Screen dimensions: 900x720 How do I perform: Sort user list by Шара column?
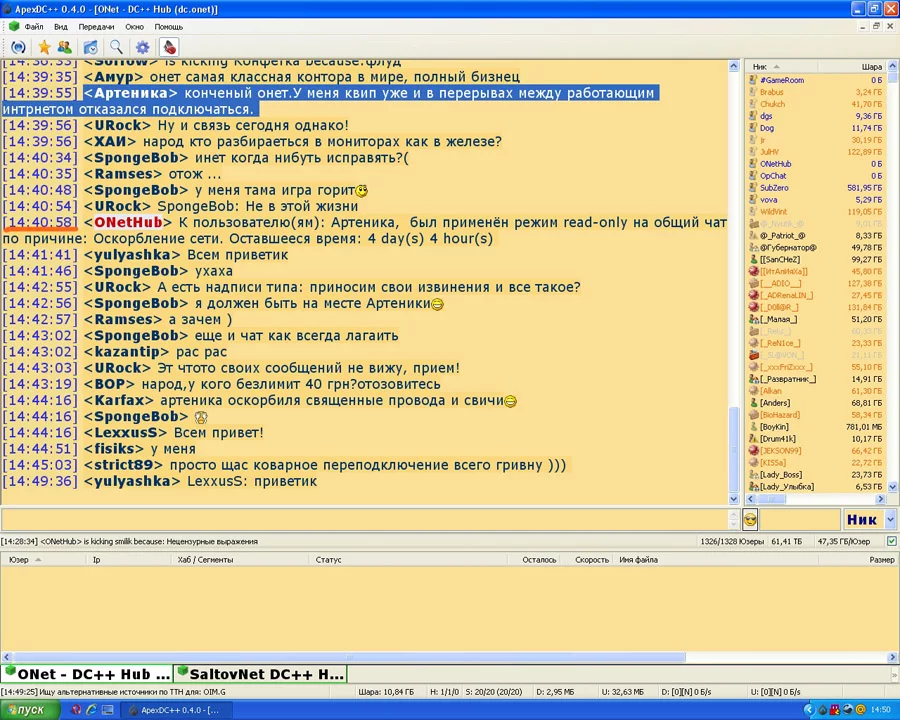(x=871, y=67)
